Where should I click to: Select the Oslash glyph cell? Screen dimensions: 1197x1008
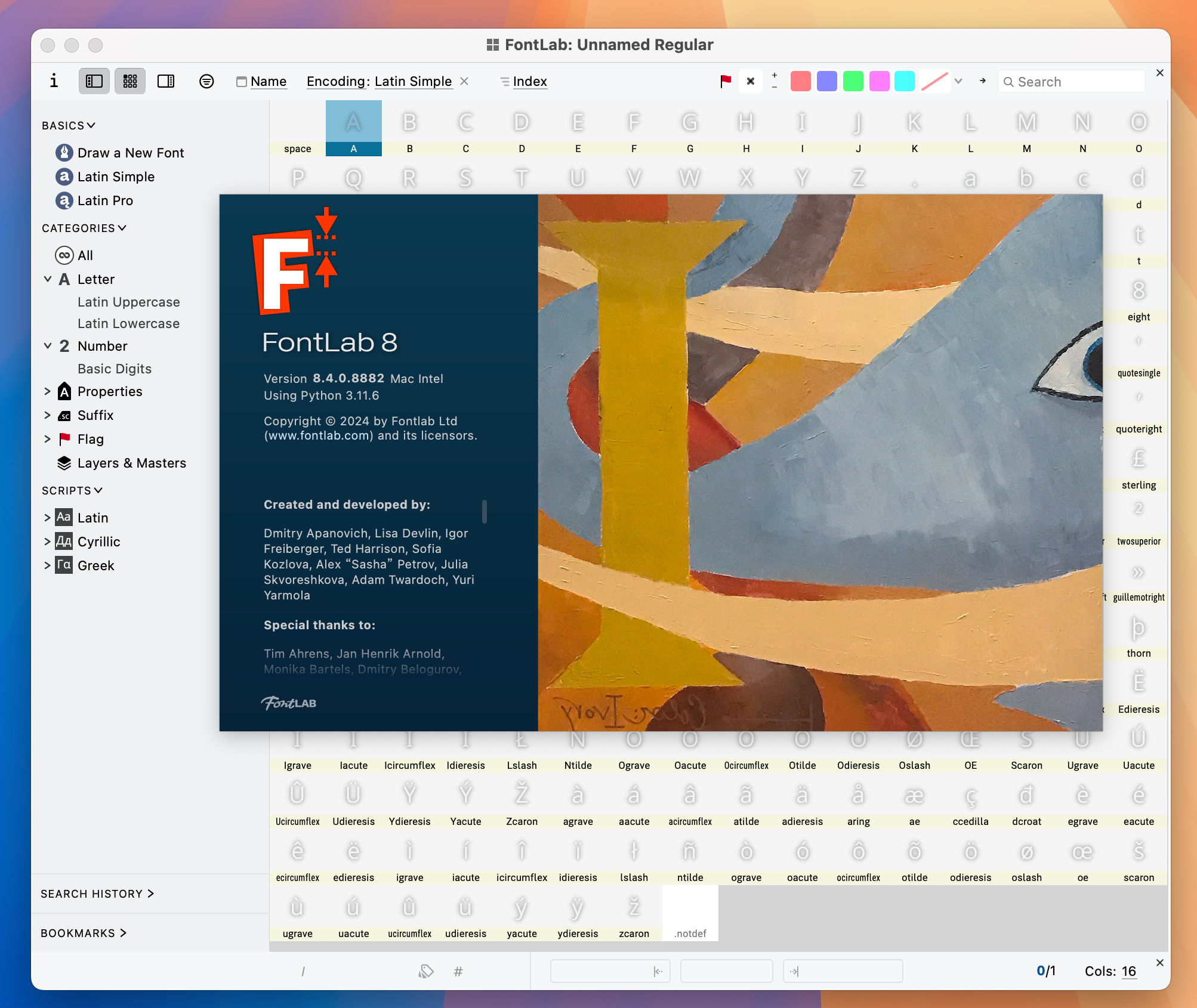pyautogui.click(x=915, y=753)
